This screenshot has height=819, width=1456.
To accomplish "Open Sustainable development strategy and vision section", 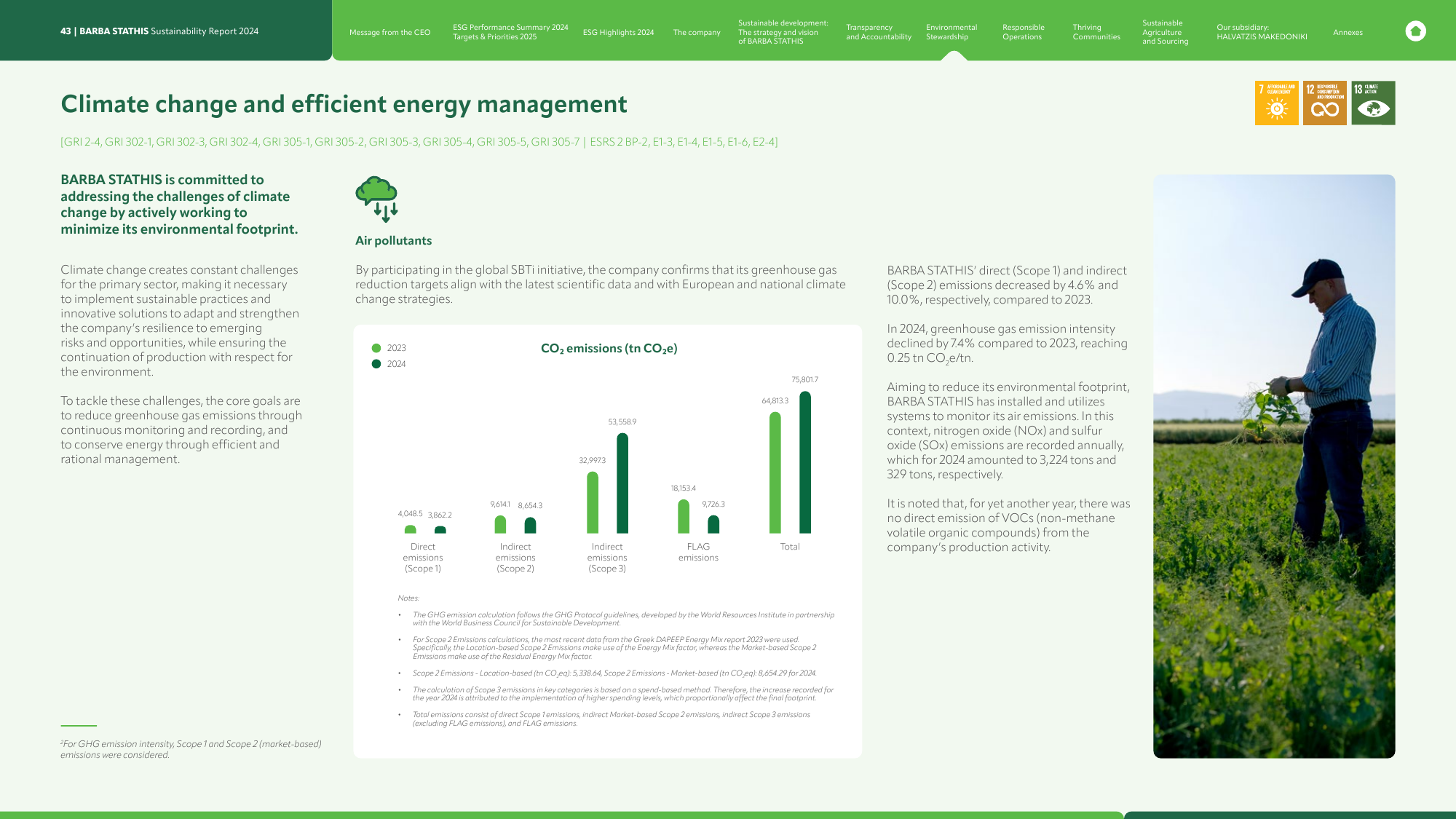I will tap(783, 32).
